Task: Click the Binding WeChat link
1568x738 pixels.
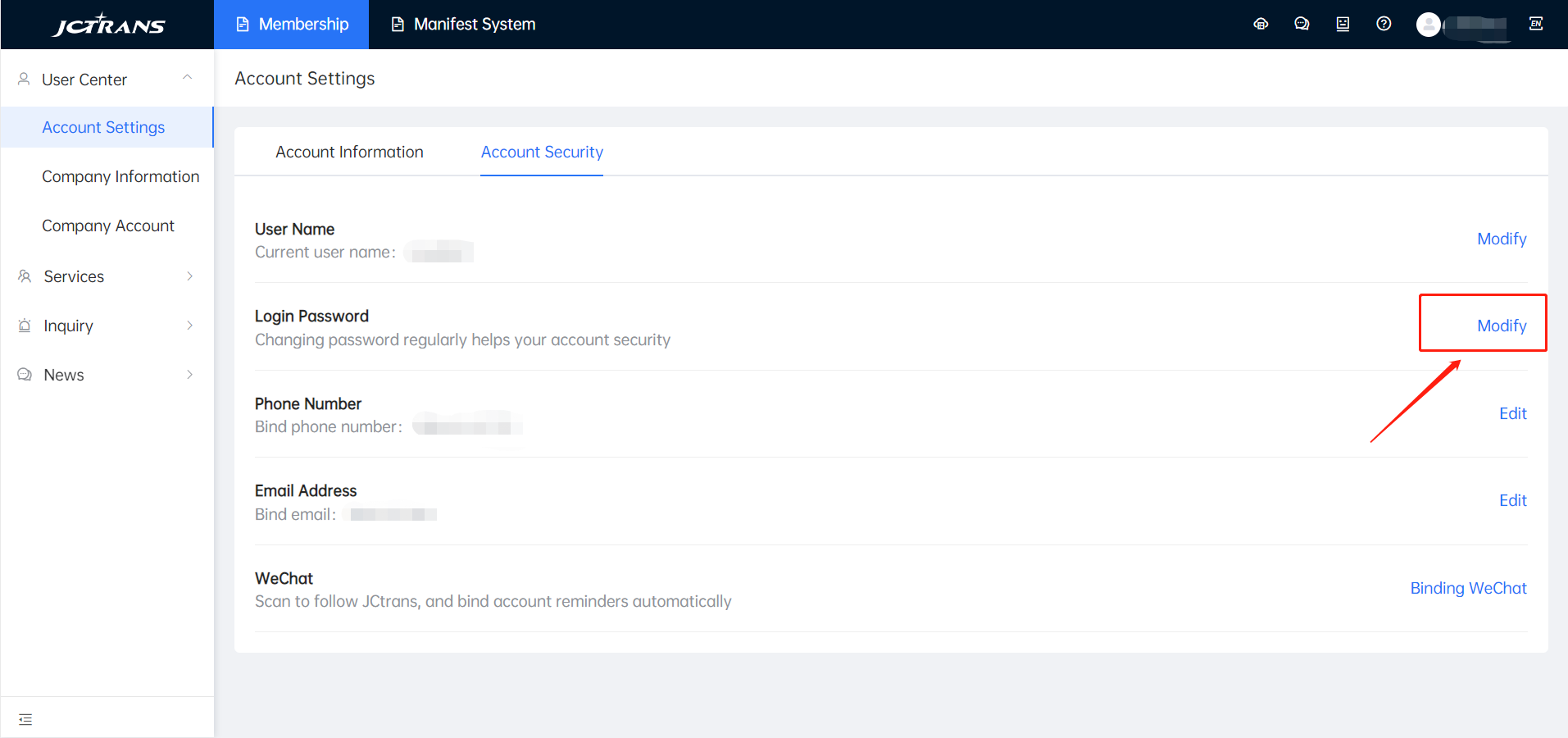Action: [x=1468, y=588]
